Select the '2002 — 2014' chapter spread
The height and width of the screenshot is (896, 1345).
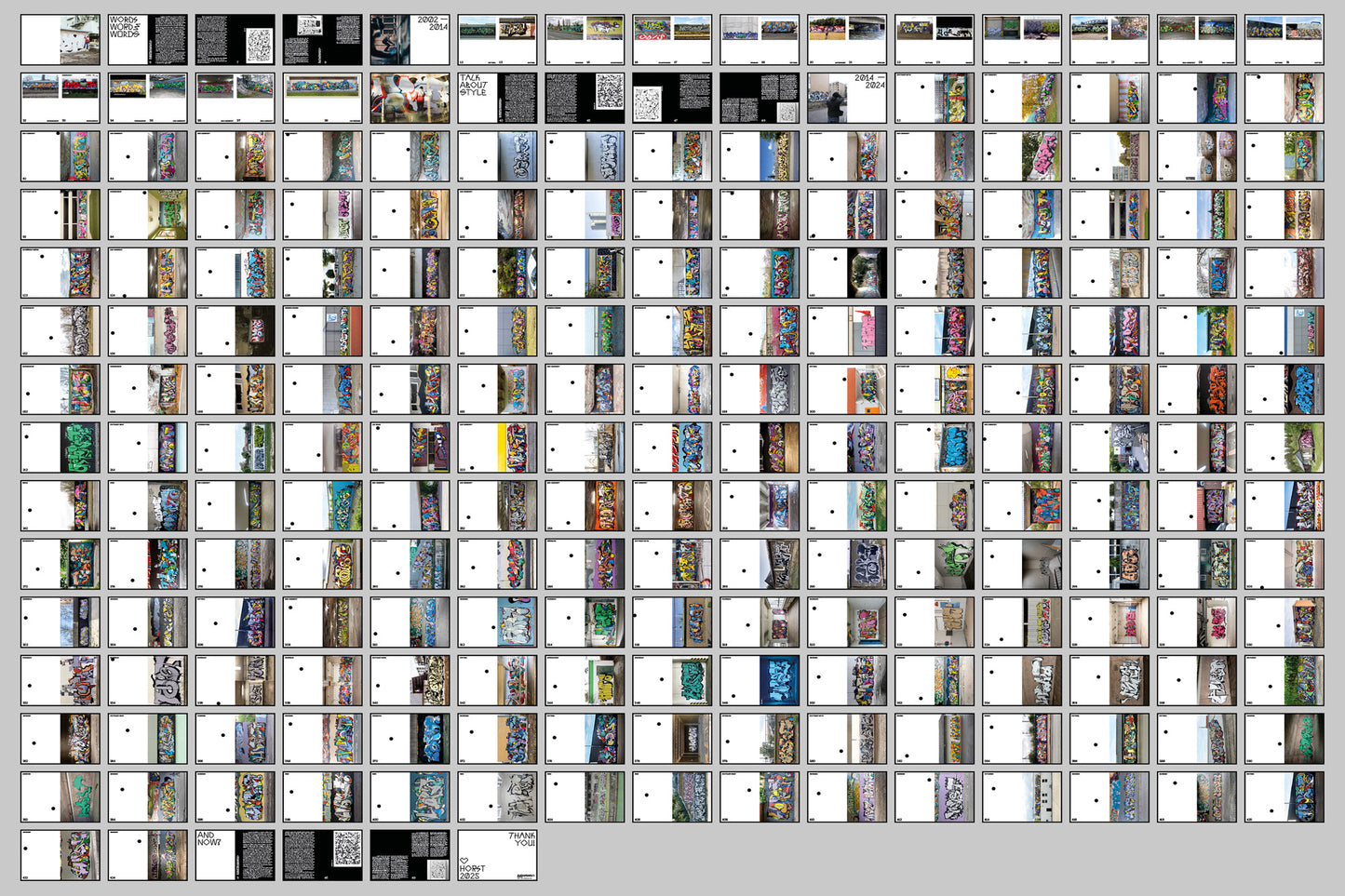(410, 40)
